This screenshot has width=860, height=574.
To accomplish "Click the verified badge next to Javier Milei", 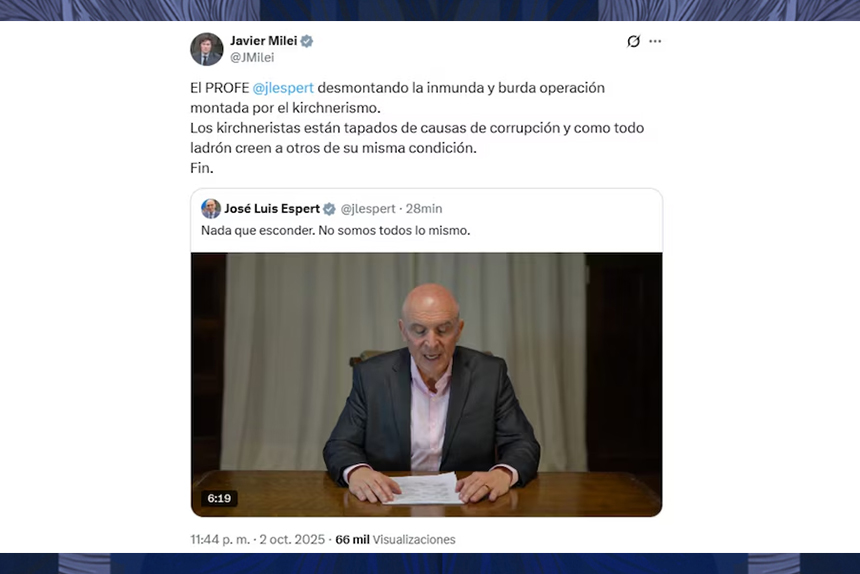I will (307, 41).
